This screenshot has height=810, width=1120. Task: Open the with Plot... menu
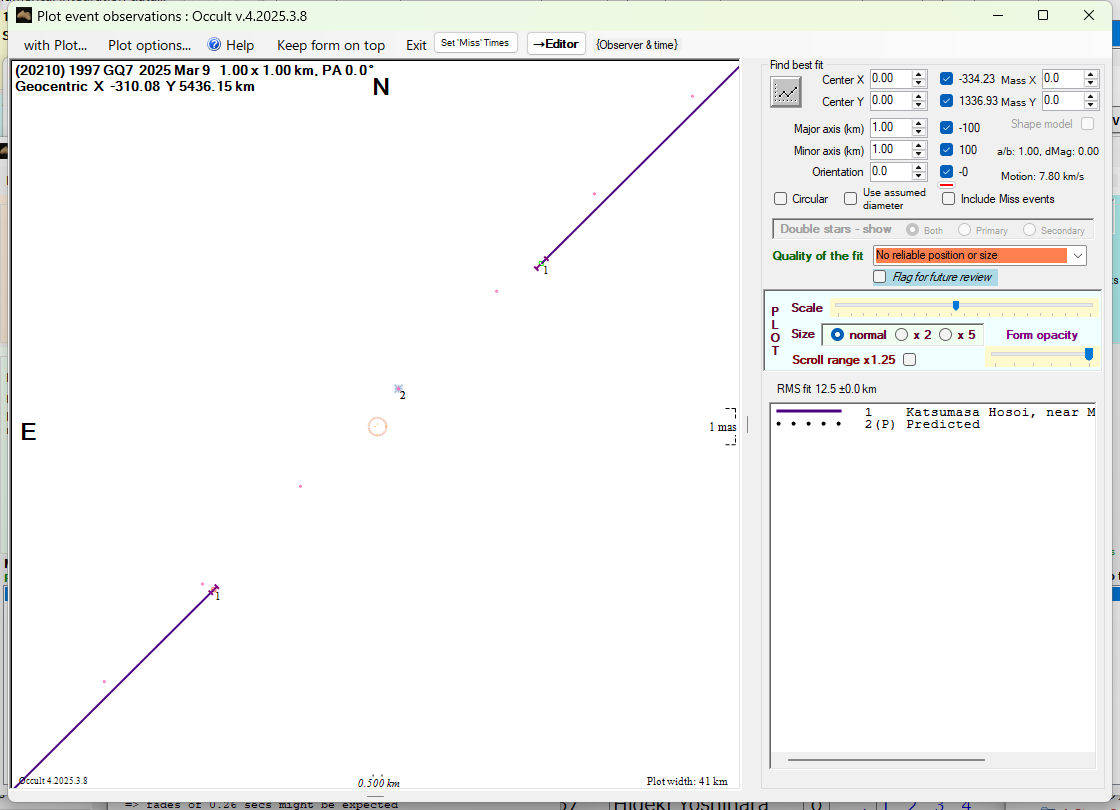click(x=55, y=45)
